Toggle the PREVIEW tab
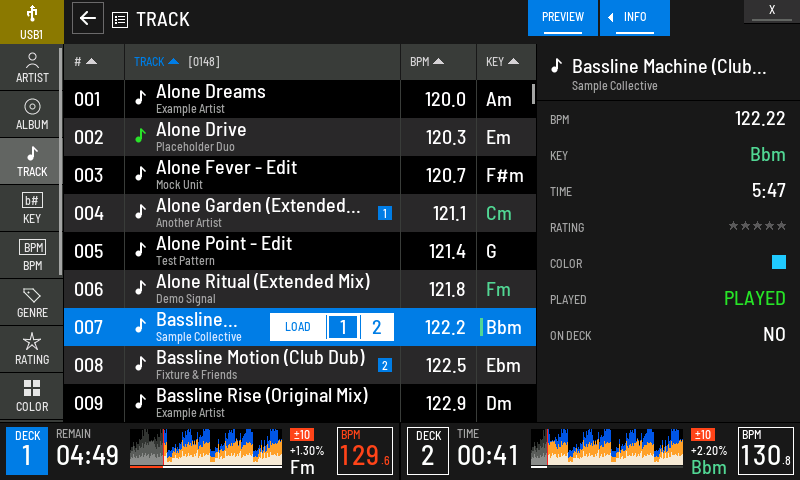The image size is (800, 480). coord(562,18)
